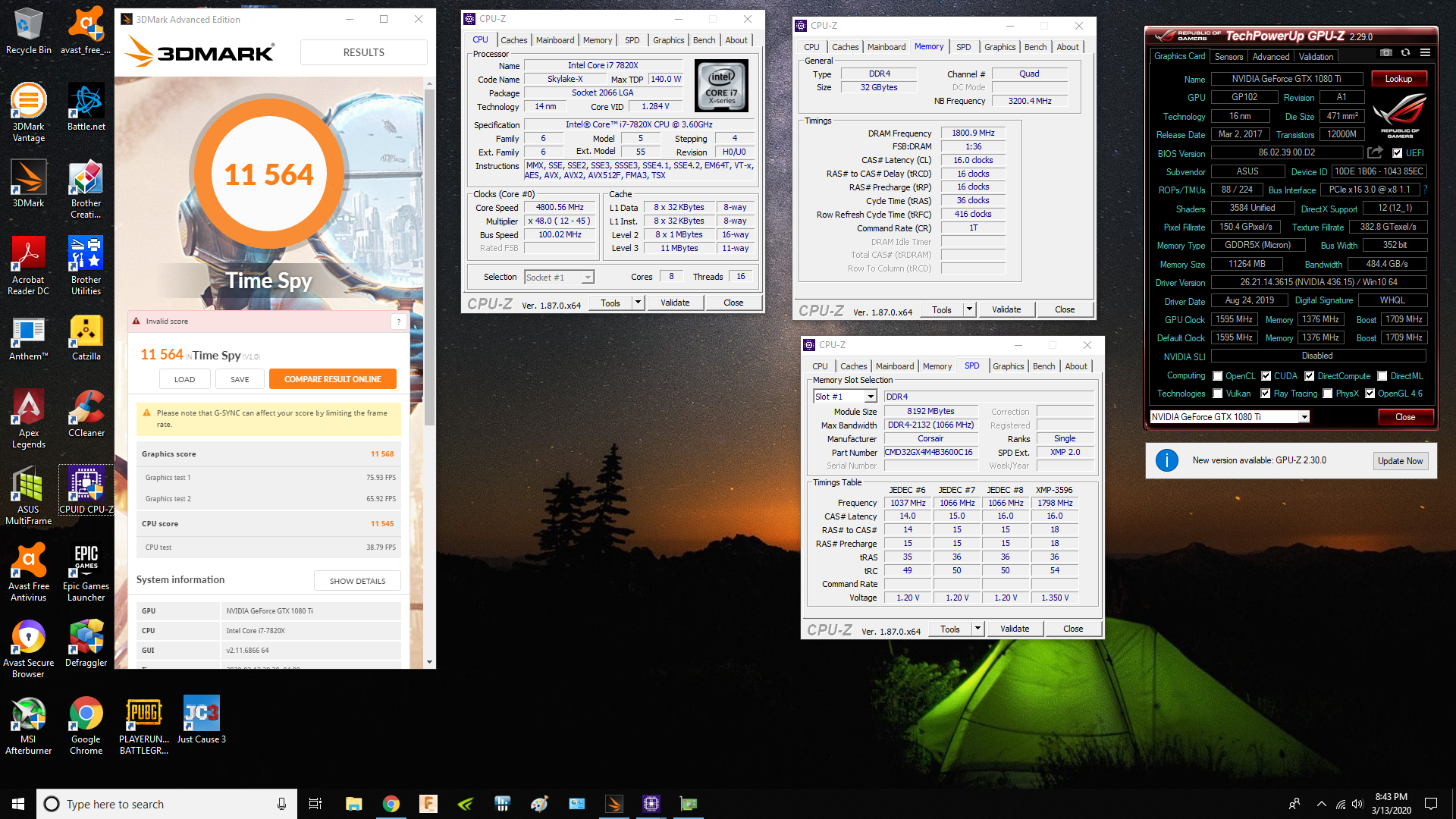Click Bus Interface question mark in GPU-Z
Image resolution: width=1456 pixels, height=819 pixels.
point(1426,190)
